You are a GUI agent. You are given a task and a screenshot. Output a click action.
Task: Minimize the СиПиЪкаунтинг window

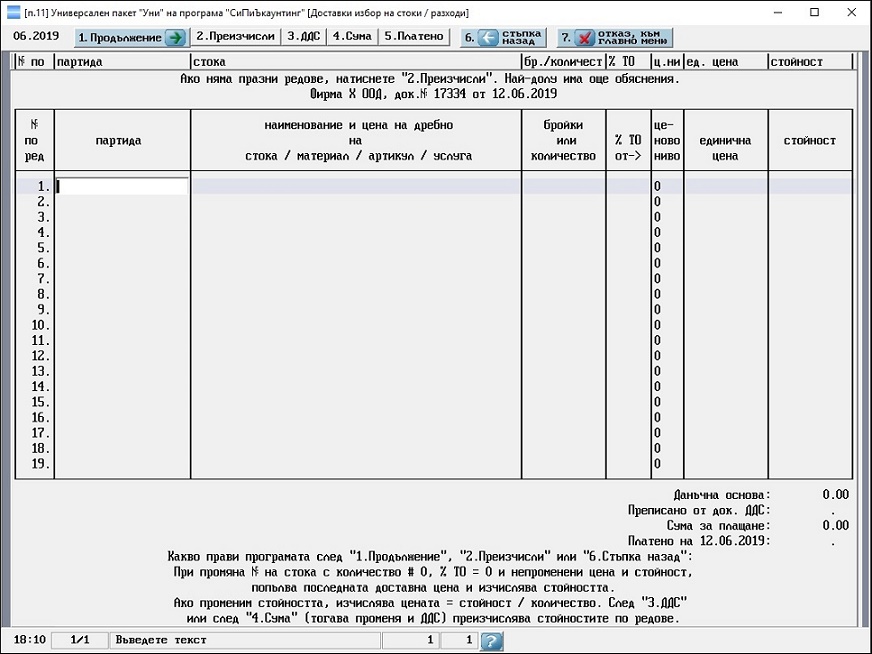click(x=778, y=12)
